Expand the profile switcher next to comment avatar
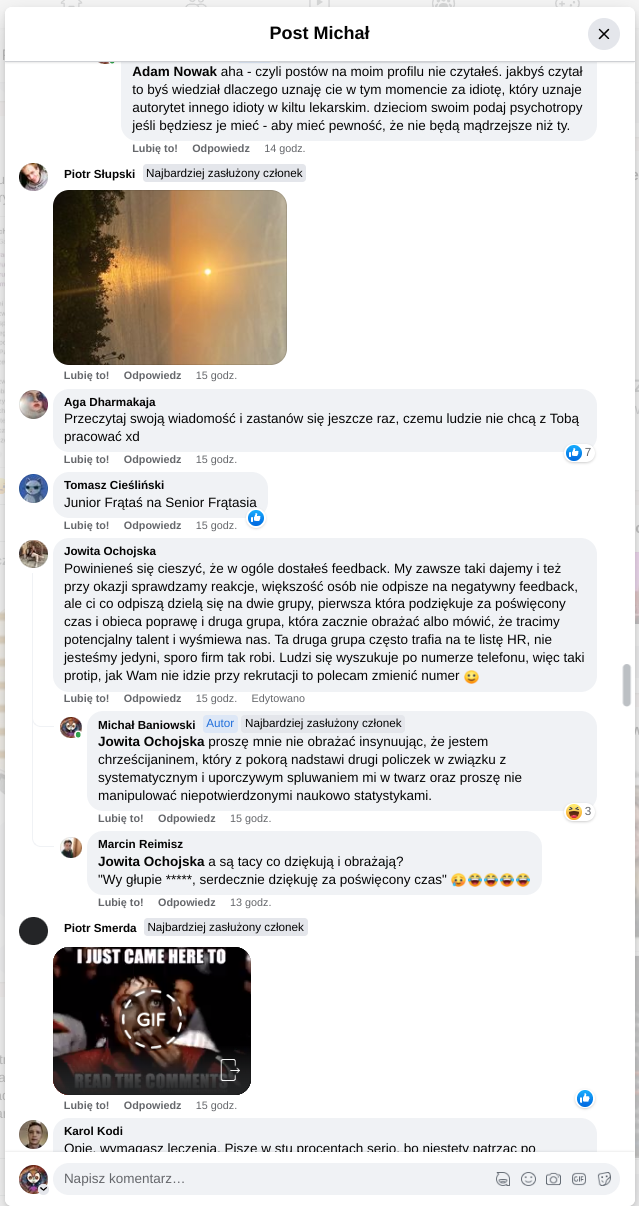The width and height of the screenshot is (639, 1206). [43, 1188]
